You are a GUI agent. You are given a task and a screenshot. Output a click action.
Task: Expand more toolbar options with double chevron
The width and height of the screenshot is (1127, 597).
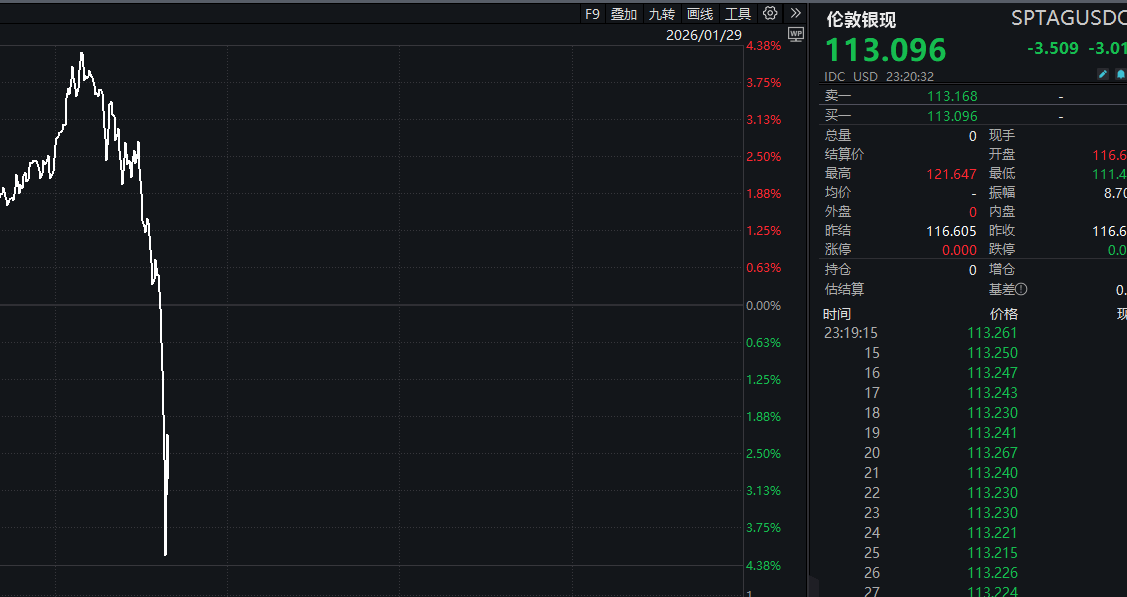point(796,13)
